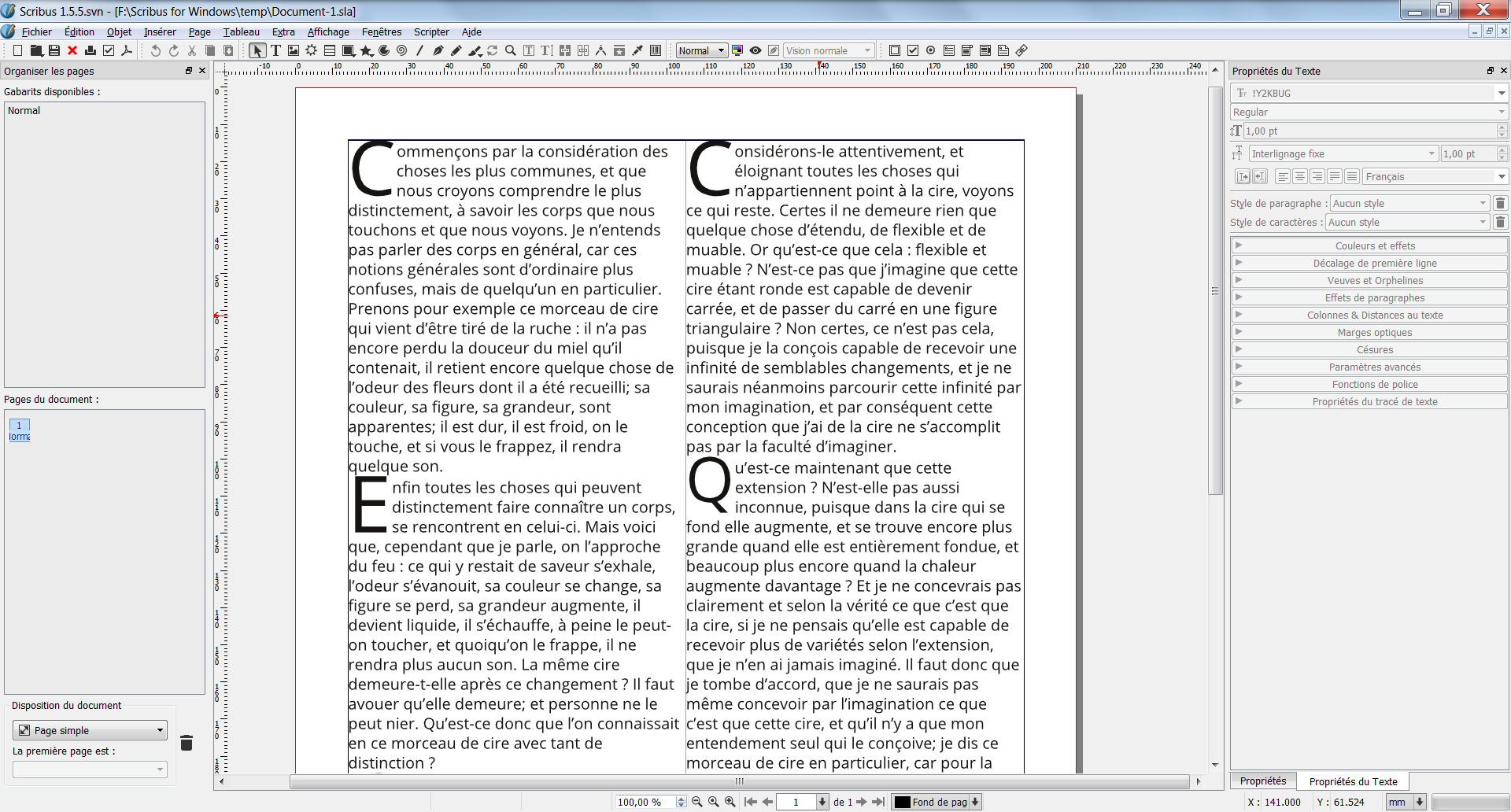Remove paragraph style with trash button
The width and height of the screenshot is (1511, 812).
pyautogui.click(x=1500, y=203)
